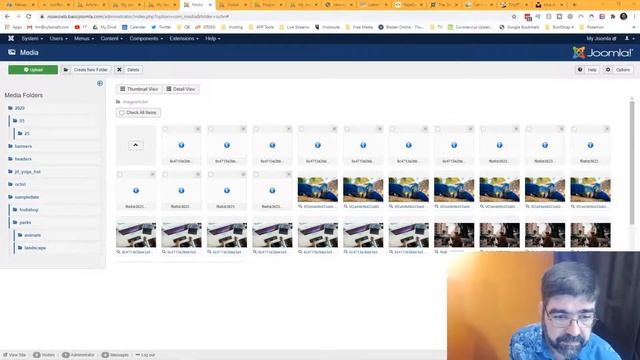The image size is (640, 360).
Task: Open the Apps bookmark shortcut
Action: coord(13,27)
